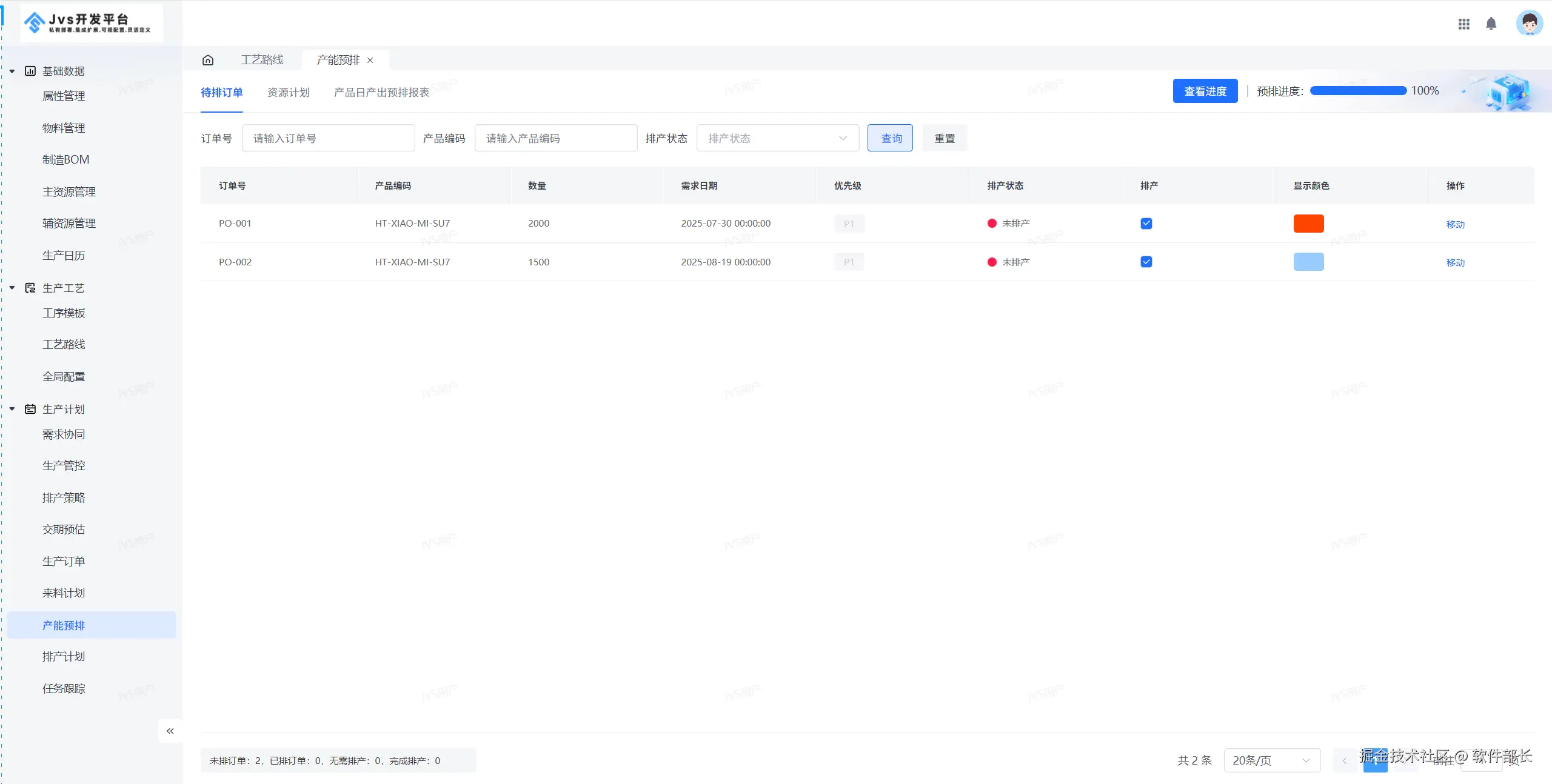Image resolution: width=1552 pixels, height=784 pixels.
Task: Close the 产能预排 tab
Action: point(370,61)
